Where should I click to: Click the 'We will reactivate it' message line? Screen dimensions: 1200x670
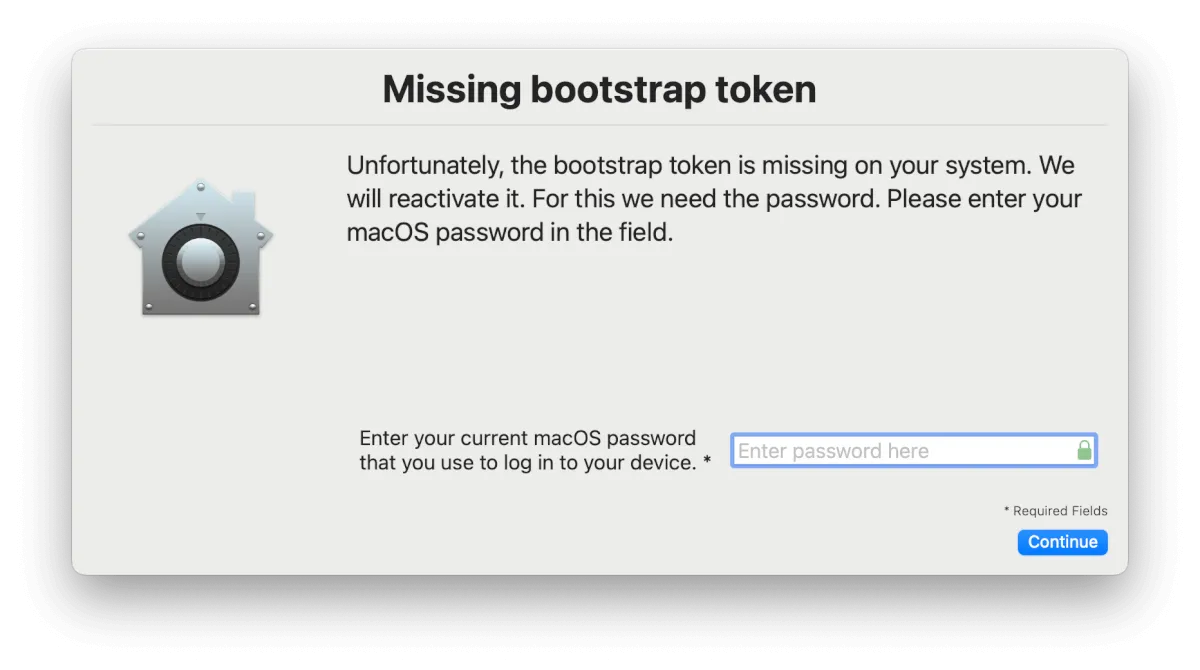pos(714,198)
